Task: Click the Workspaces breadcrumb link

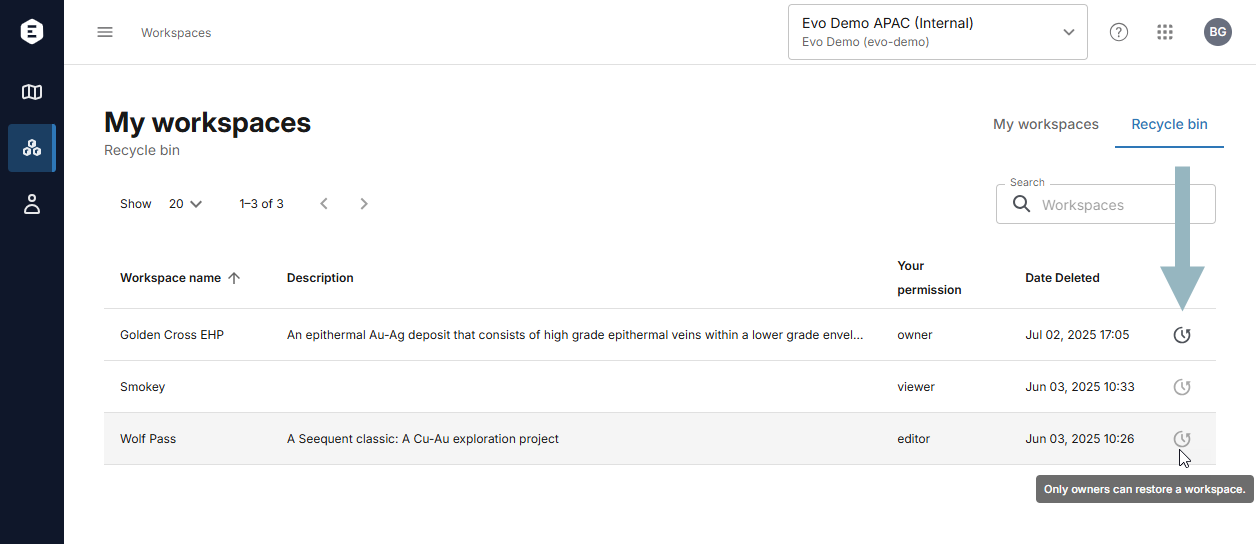Action: point(176,33)
